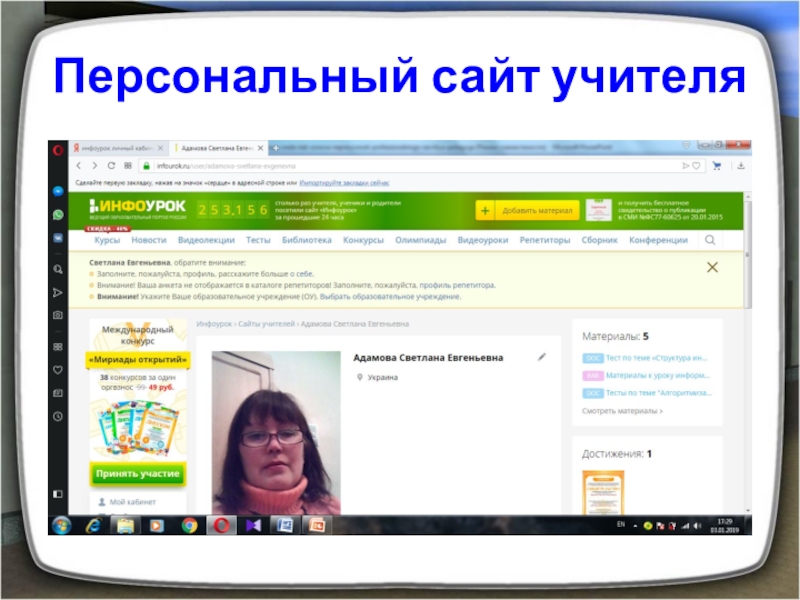Image resolution: width=800 pixels, height=600 pixels.
Task: Open material 'Тест по теме «Структура ин...'
Action: (x=656, y=358)
